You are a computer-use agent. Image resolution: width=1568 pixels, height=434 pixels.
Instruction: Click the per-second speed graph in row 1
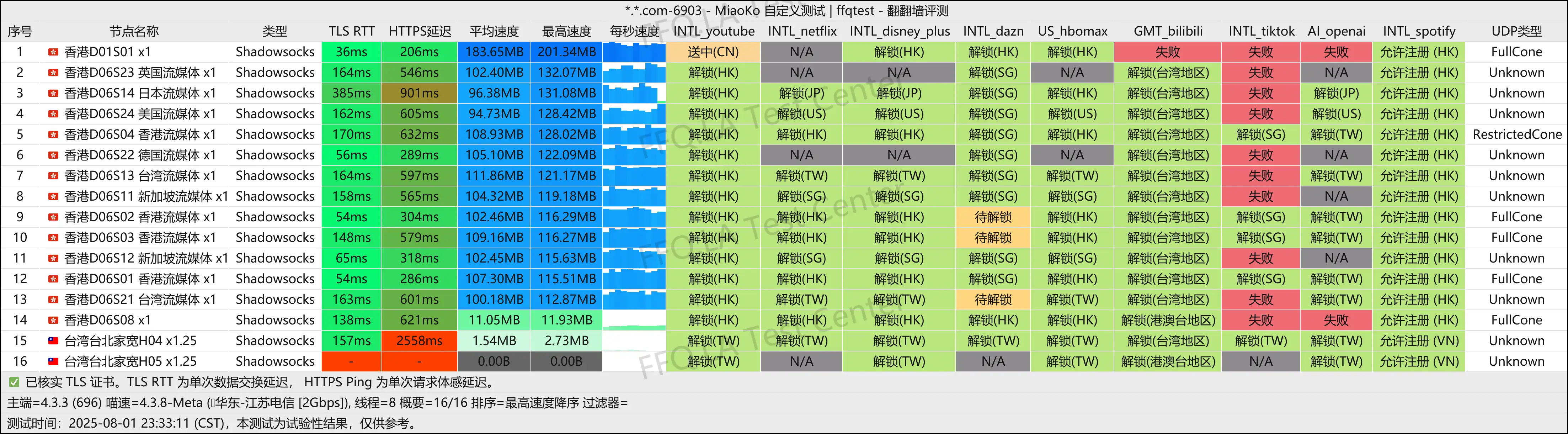point(634,52)
